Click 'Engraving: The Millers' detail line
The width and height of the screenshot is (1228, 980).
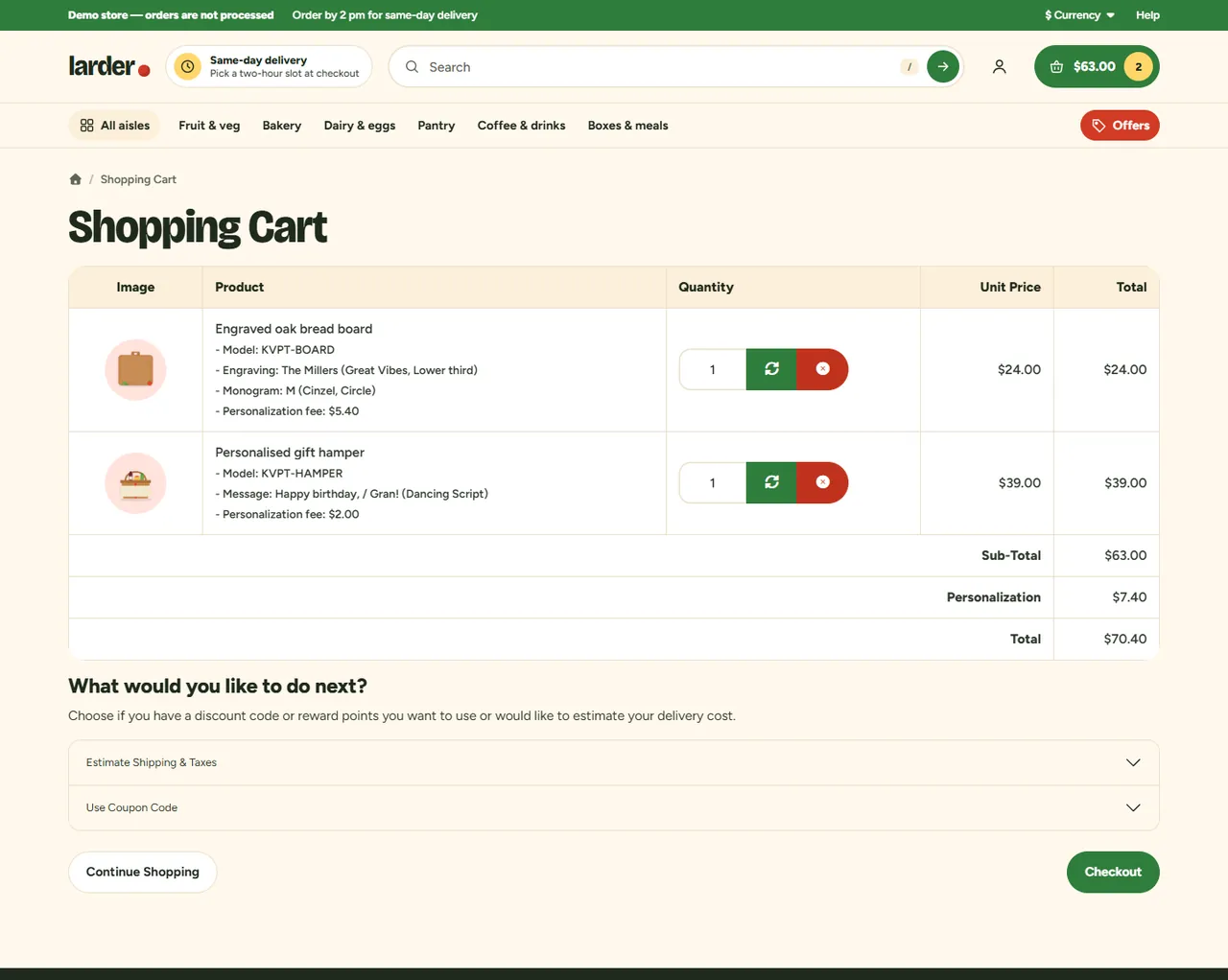(346, 370)
